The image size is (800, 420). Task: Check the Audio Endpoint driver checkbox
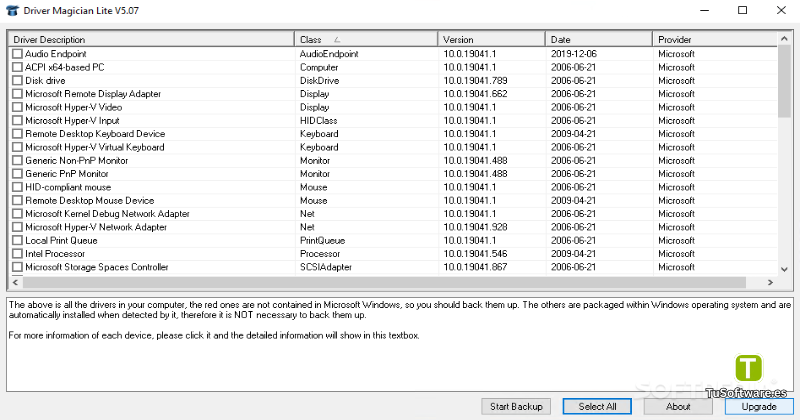[17, 54]
